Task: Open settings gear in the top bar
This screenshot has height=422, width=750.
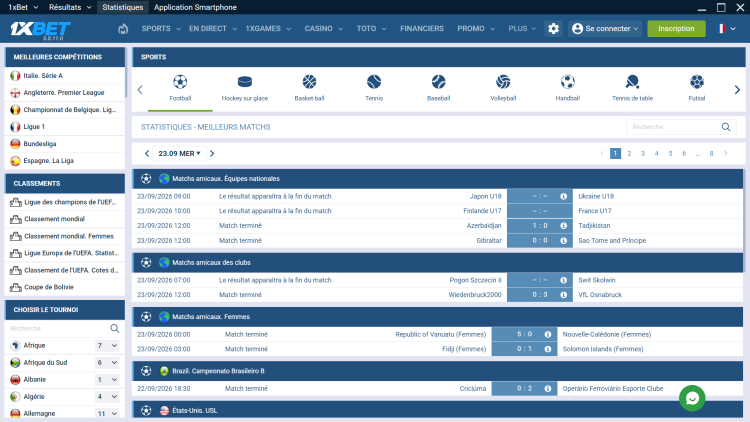Action: coord(553,29)
